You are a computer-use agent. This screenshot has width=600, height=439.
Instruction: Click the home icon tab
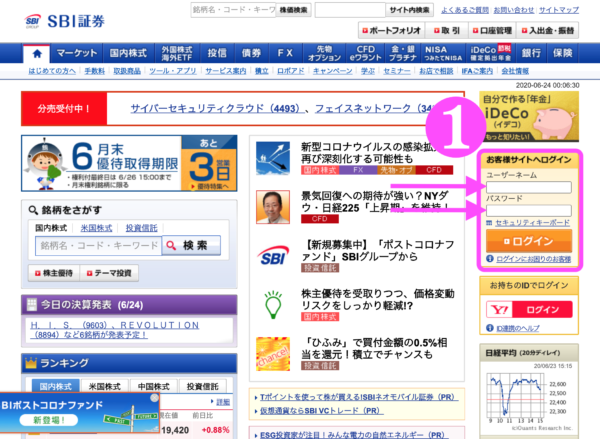tap(37, 54)
